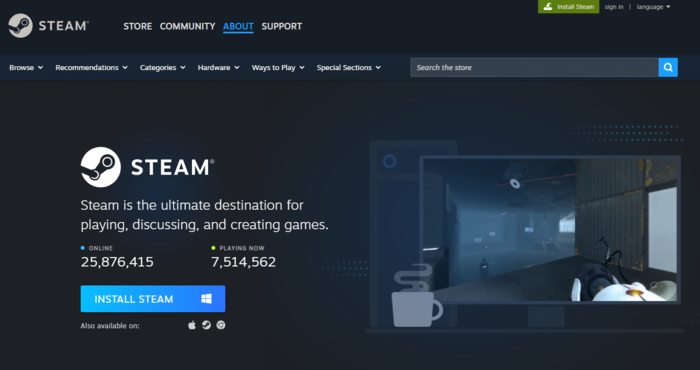Switch to the STORE tab
The image size is (700, 370).
[x=138, y=26]
